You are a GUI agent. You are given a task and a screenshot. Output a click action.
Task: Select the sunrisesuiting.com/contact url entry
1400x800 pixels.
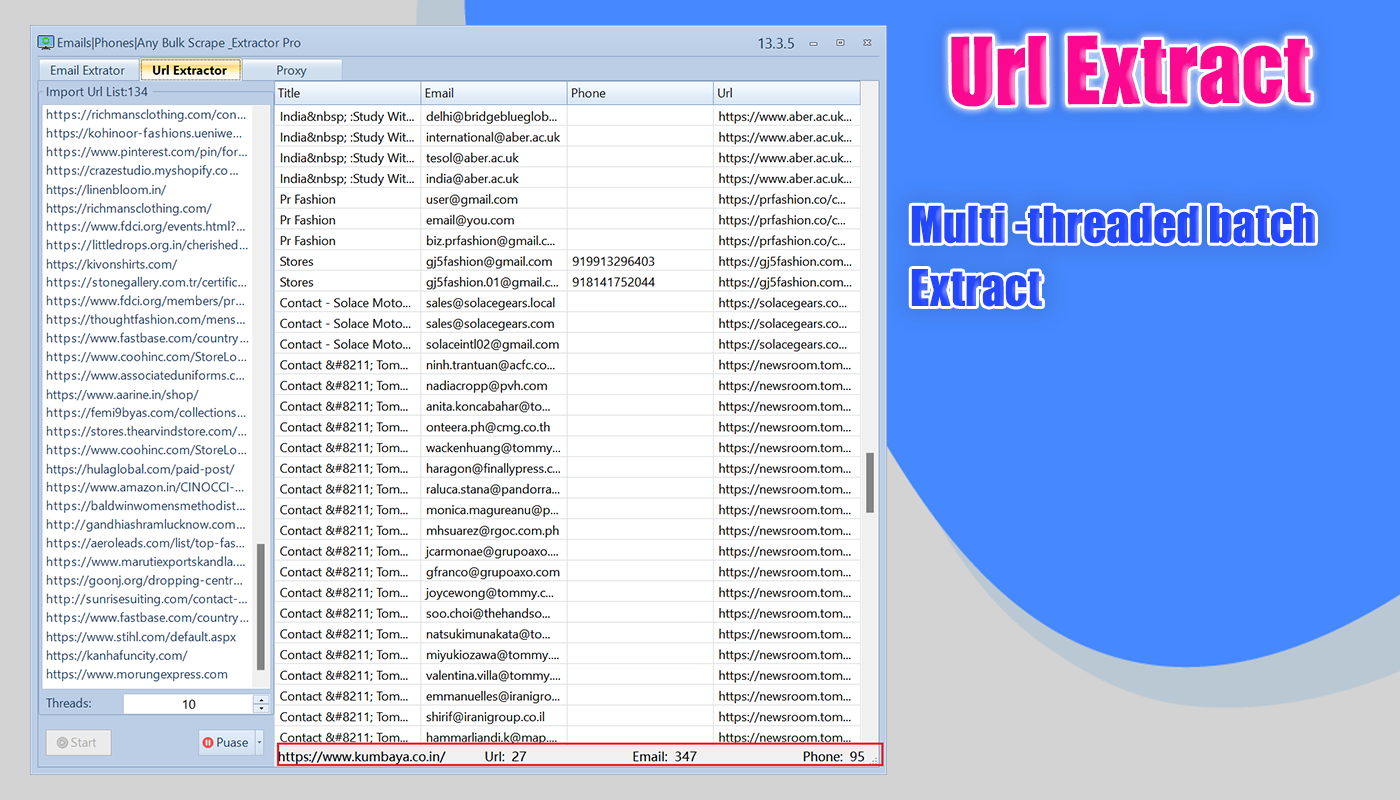[x=147, y=599]
